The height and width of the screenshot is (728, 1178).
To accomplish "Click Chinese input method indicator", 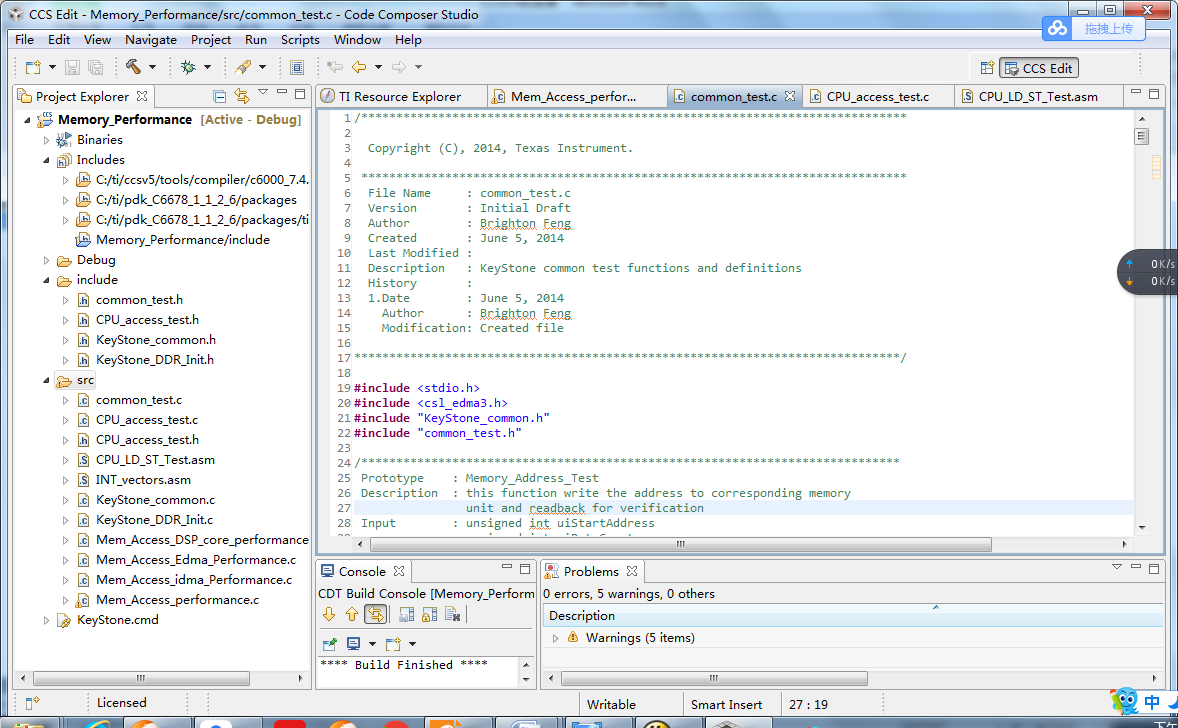I will pyautogui.click(x=1152, y=702).
